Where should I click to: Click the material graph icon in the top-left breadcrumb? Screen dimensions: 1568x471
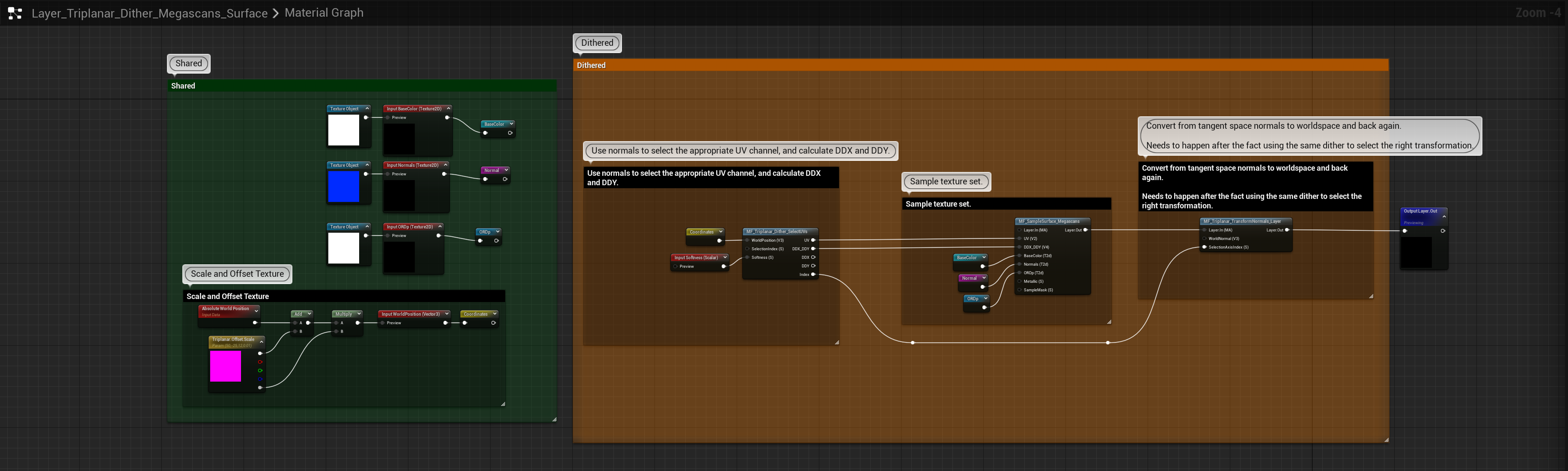point(15,12)
